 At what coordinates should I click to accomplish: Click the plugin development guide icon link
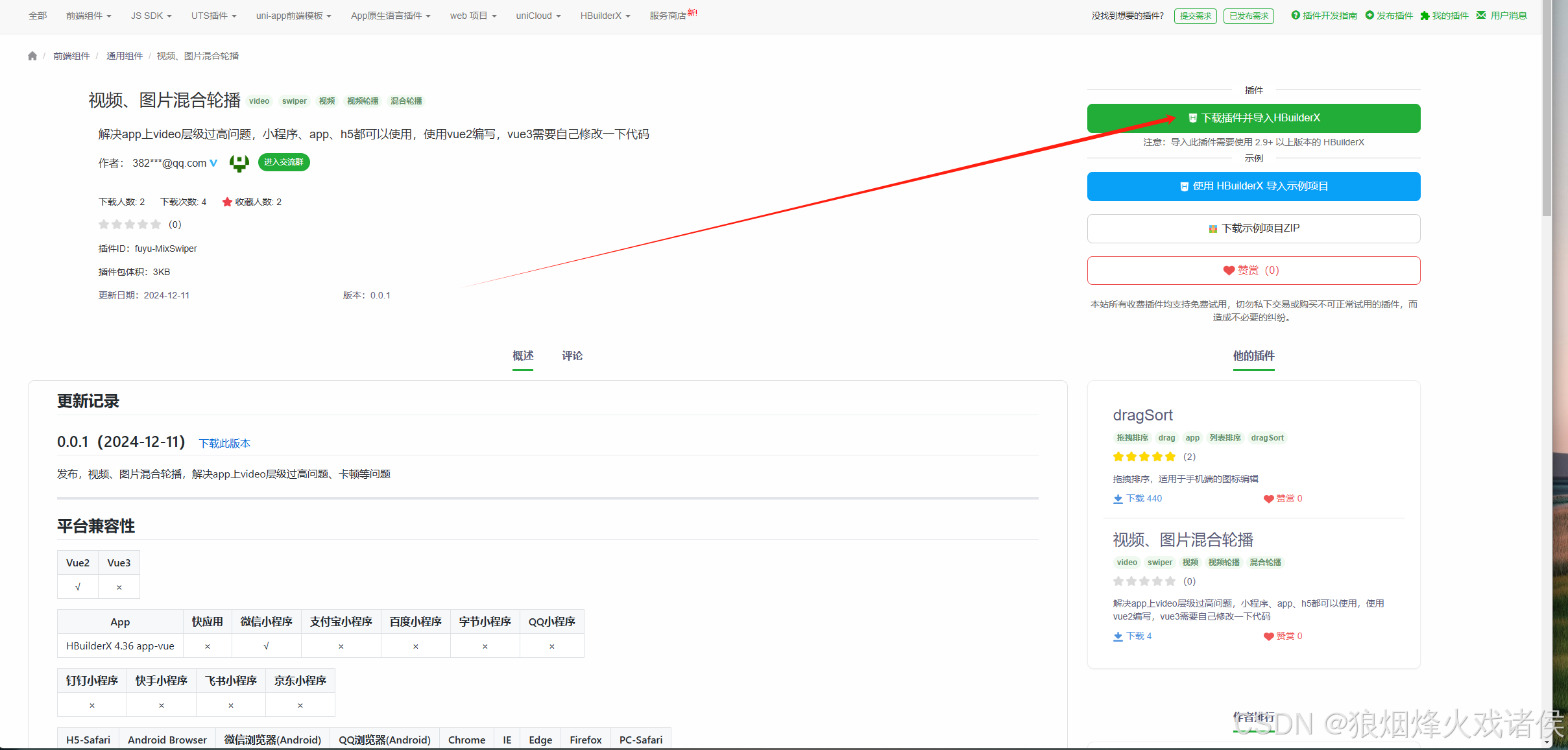tap(1296, 16)
